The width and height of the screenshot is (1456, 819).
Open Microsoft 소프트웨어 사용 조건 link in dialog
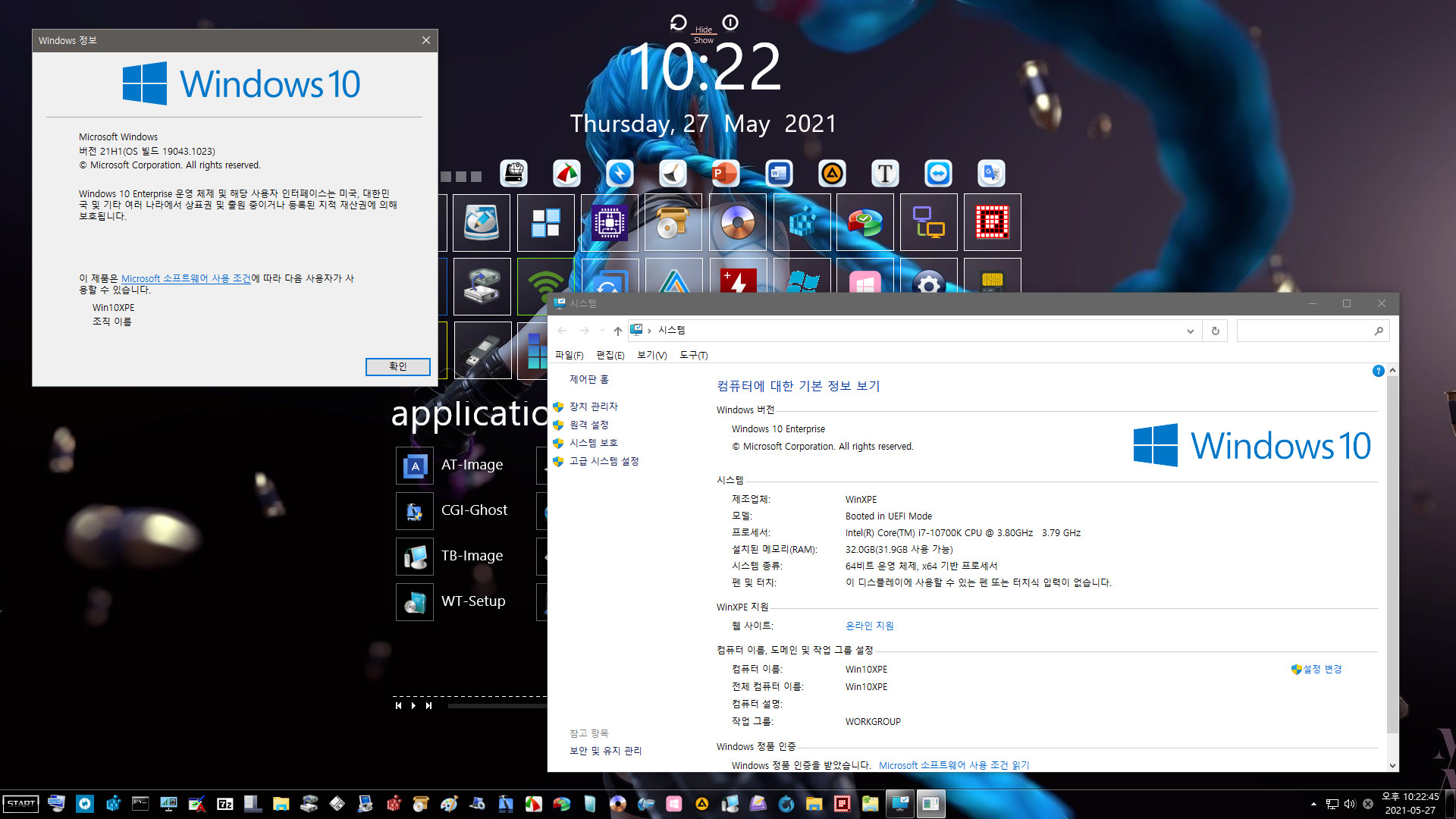click(x=186, y=278)
